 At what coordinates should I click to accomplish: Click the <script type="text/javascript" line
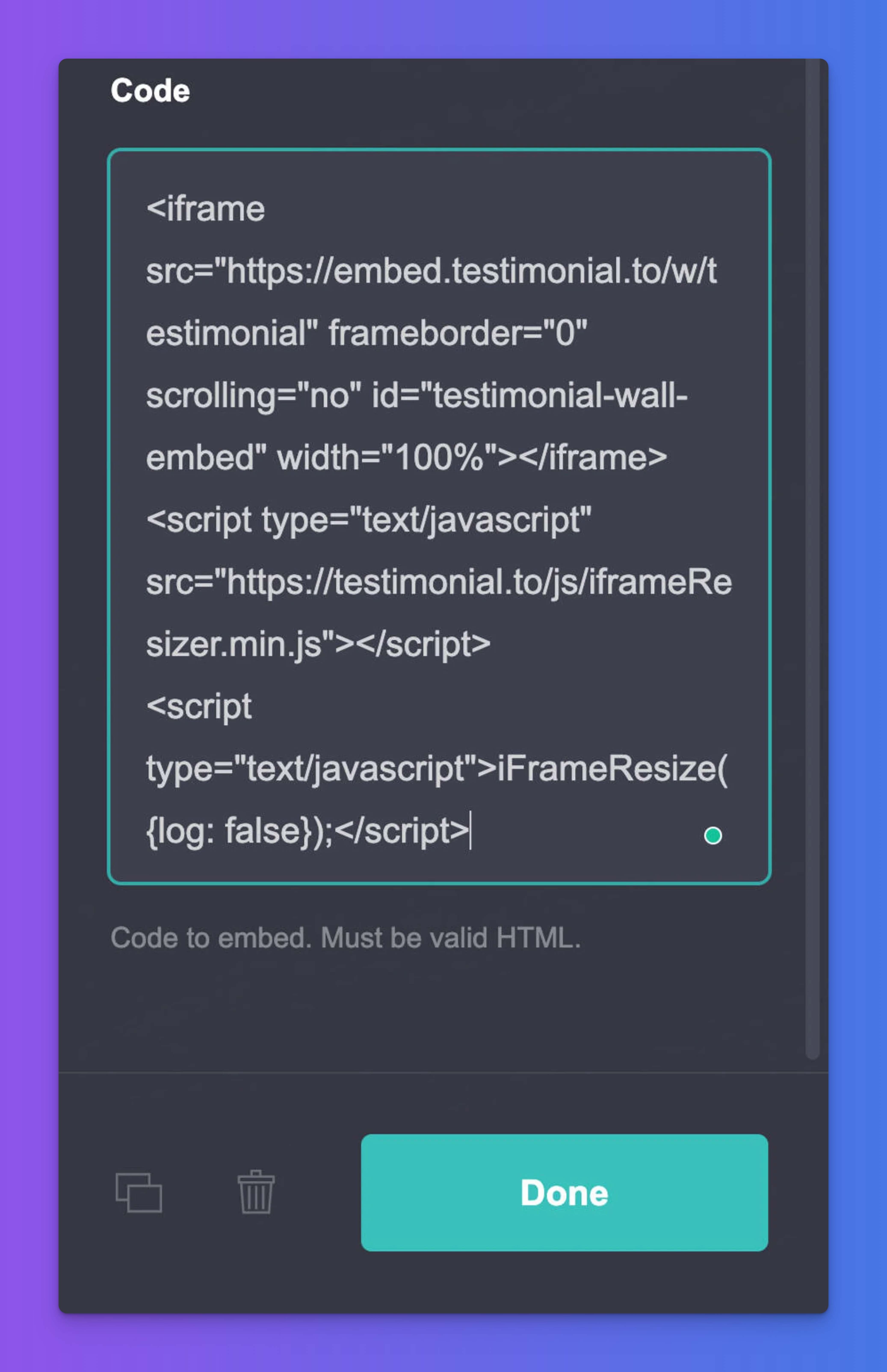[369, 520]
